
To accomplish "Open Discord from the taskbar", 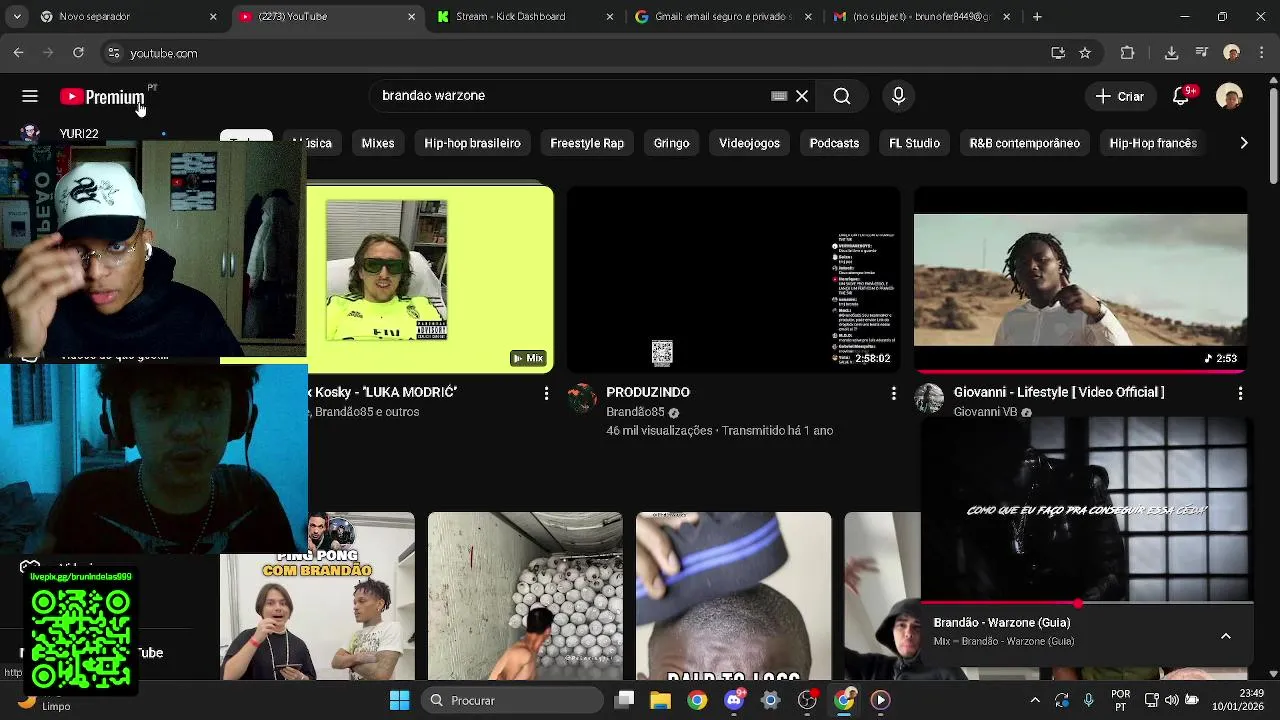I will [x=734, y=700].
